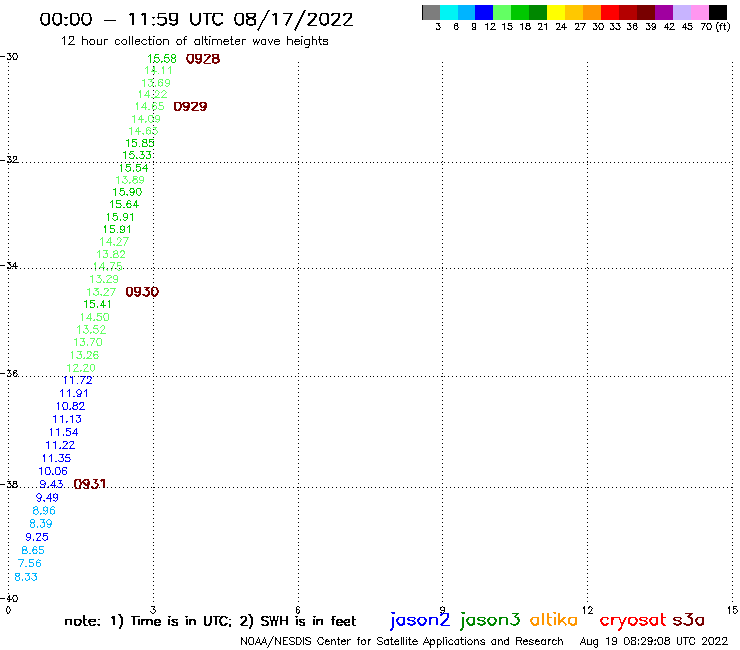Viewport: 740px width, 650px height.
Task: Click the wave height value '8.33'
Action: (26, 577)
